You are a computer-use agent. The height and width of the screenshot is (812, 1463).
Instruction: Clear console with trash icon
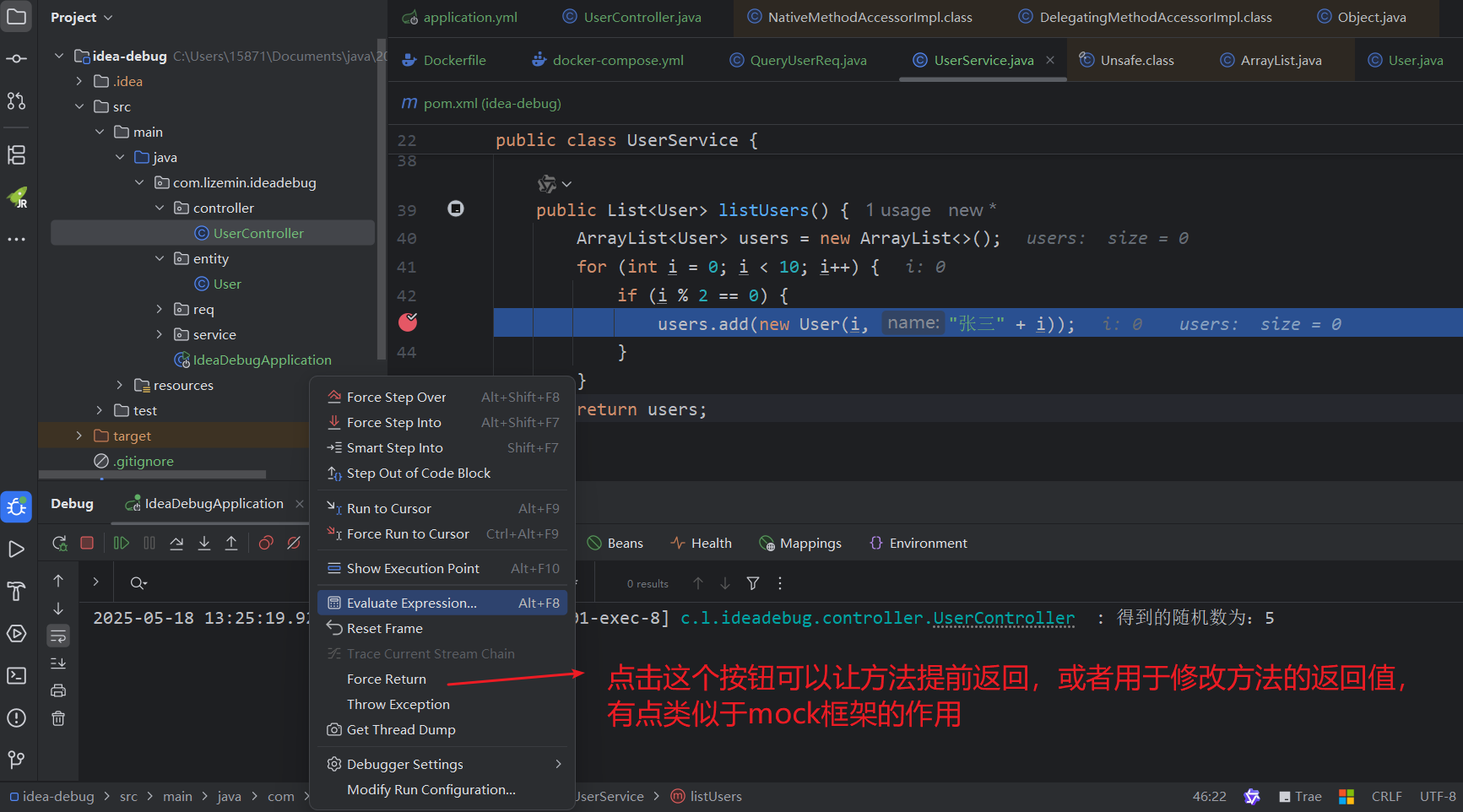58,718
